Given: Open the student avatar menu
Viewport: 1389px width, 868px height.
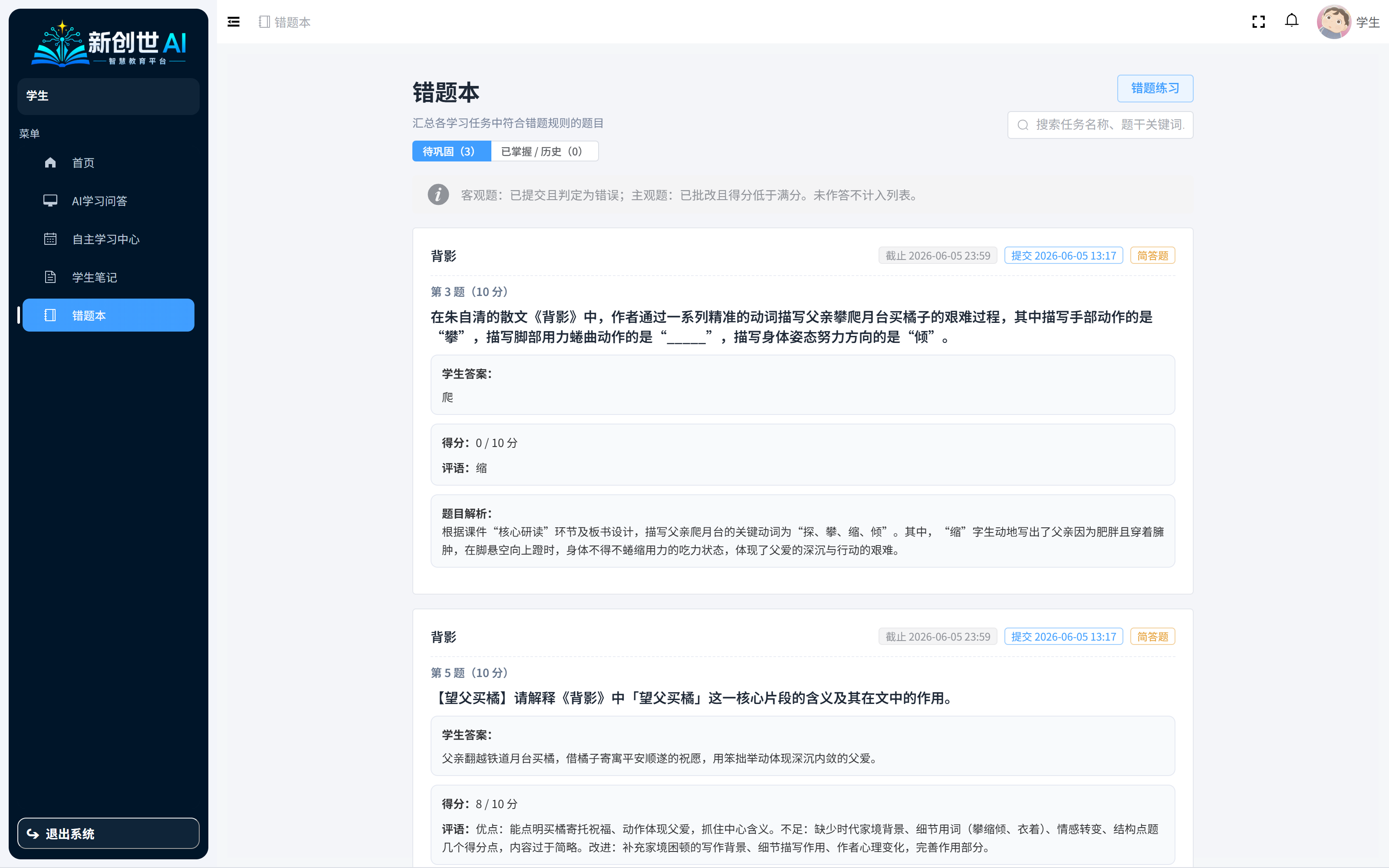Looking at the screenshot, I should pos(1333,22).
